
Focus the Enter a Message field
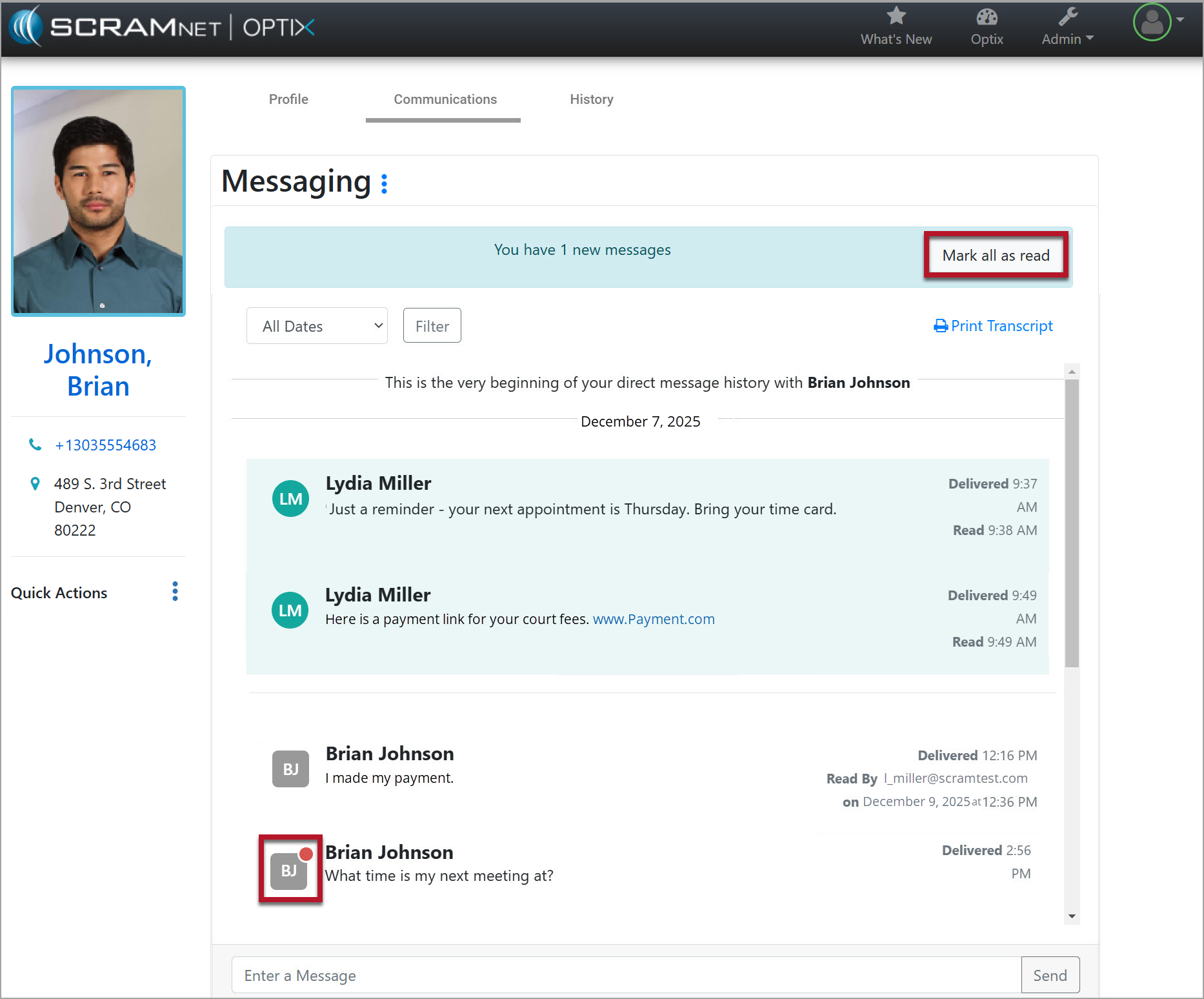tap(626, 975)
